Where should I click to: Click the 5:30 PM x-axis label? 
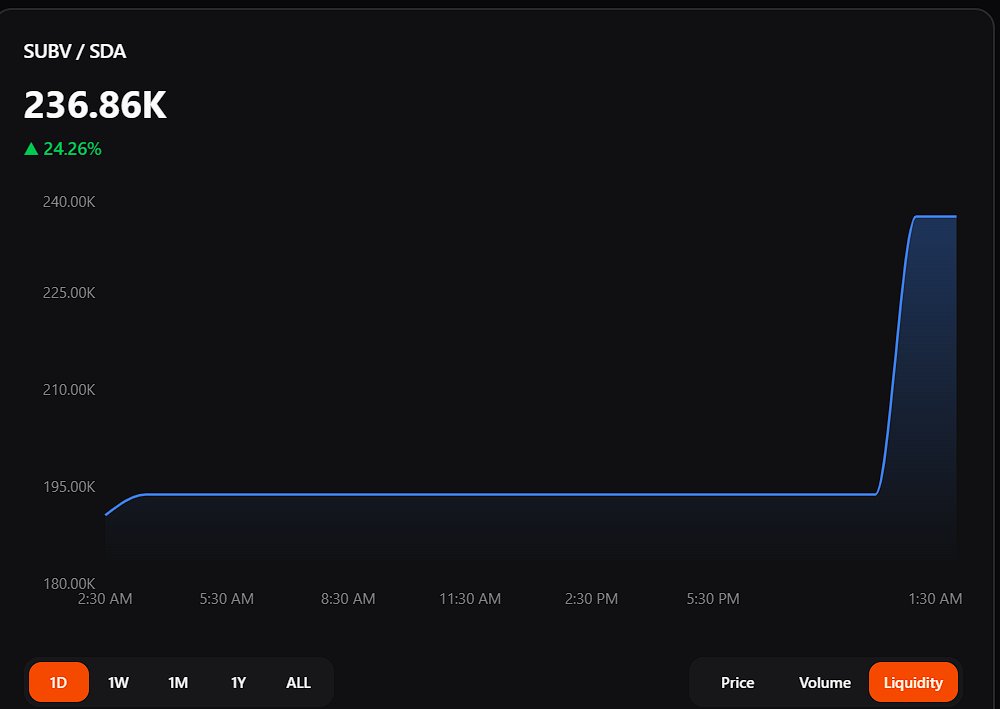pyautogui.click(x=713, y=599)
